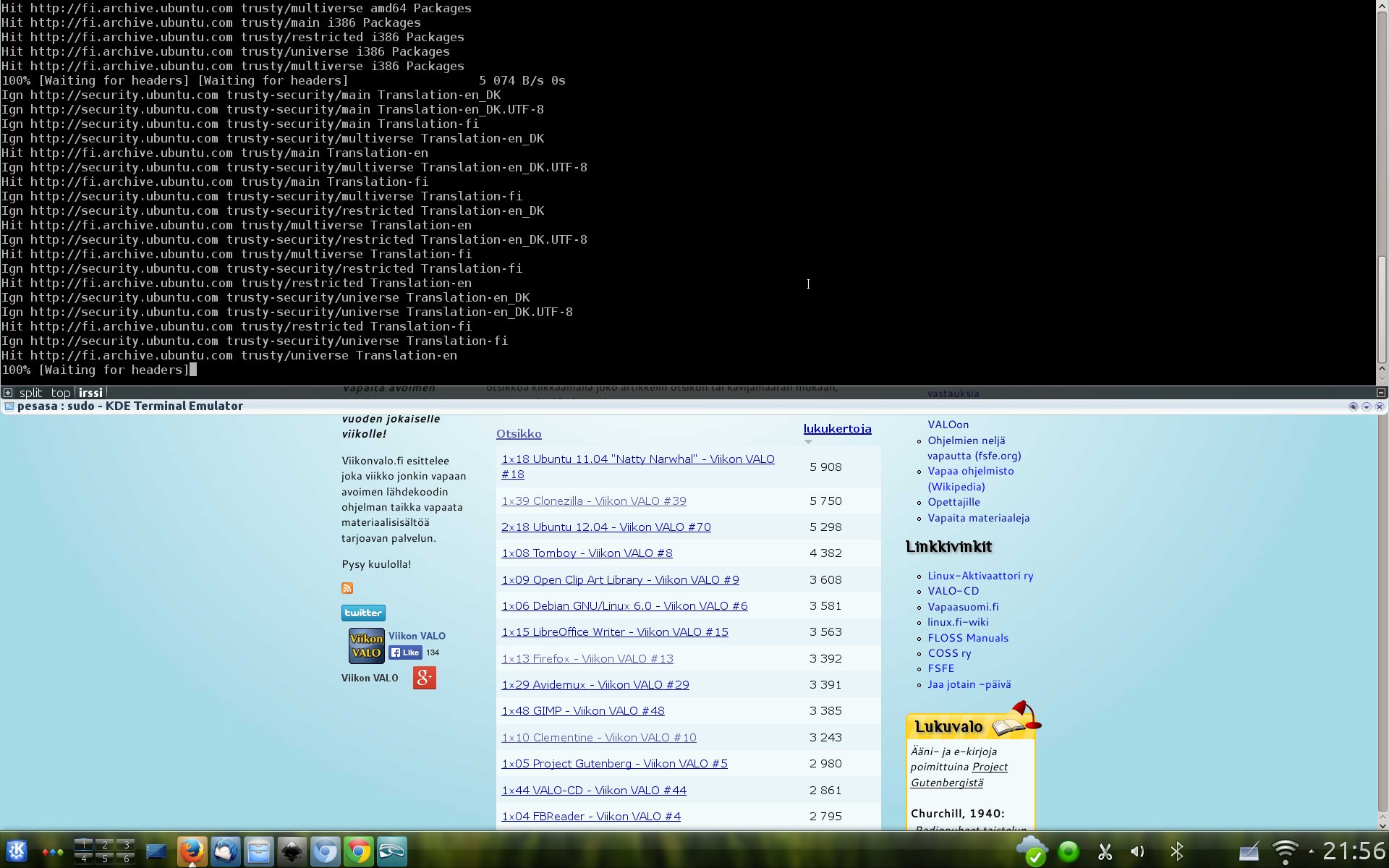Click the tablet pen tray icon
Screen dimensions: 1389x868
coord(1249,851)
